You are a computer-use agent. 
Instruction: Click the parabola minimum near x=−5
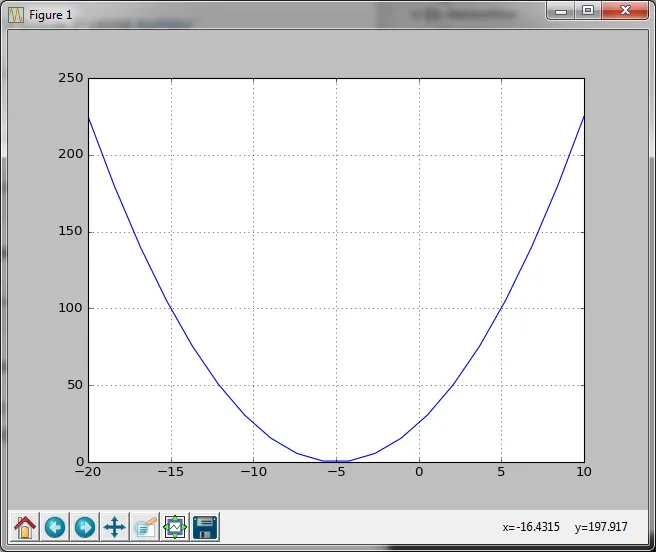(336, 461)
